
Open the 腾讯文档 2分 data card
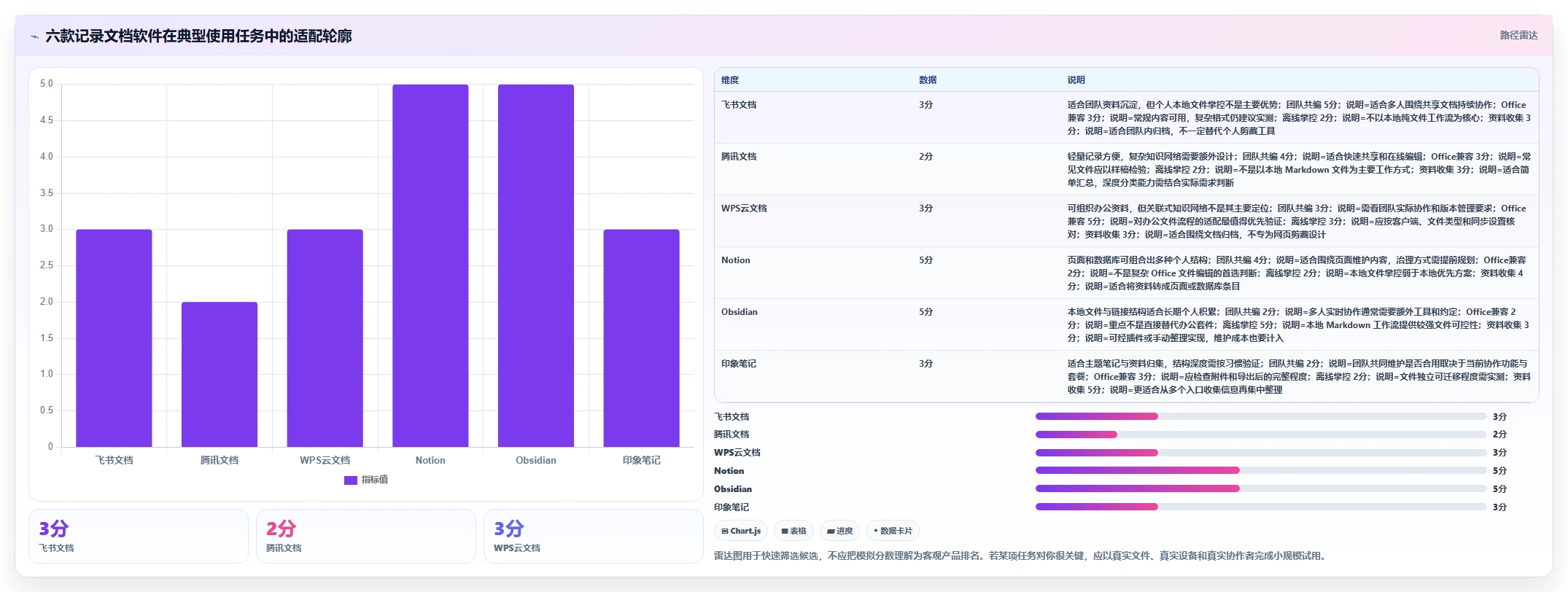click(x=366, y=536)
